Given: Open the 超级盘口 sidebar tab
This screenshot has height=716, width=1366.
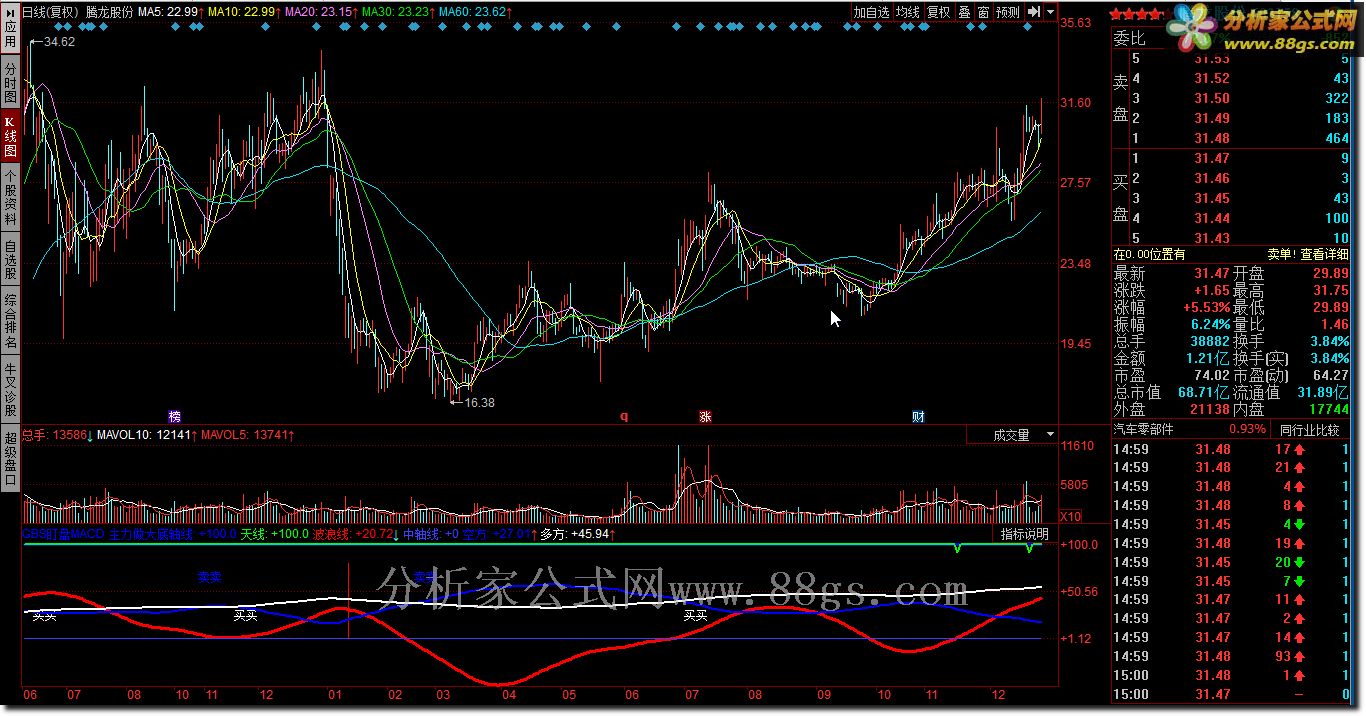Looking at the screenshot, I should point(10,457).
